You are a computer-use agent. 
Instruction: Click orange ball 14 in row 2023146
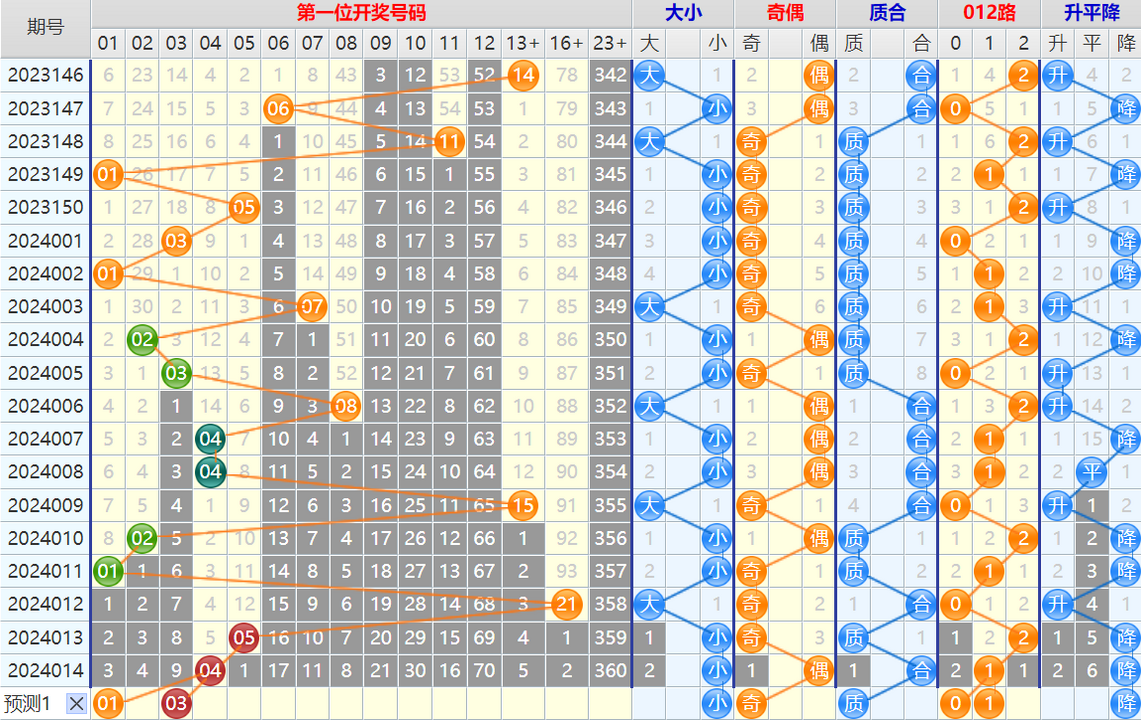click(x=522, y=75)
